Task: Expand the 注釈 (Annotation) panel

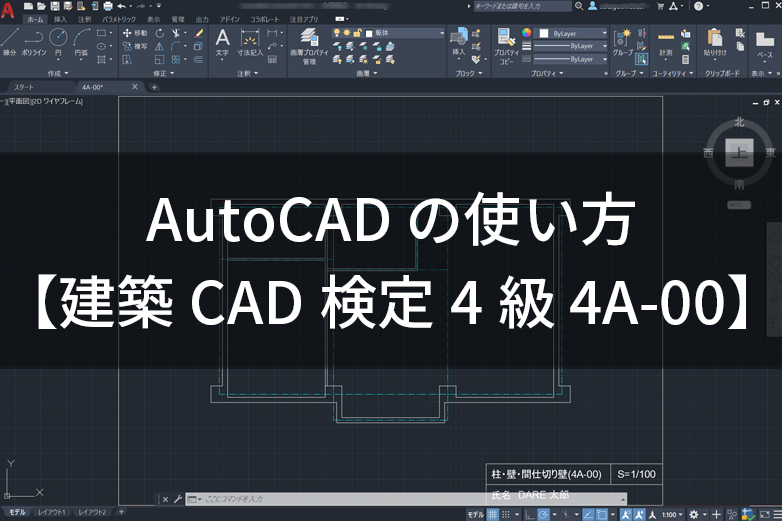Action: (247, 73)
